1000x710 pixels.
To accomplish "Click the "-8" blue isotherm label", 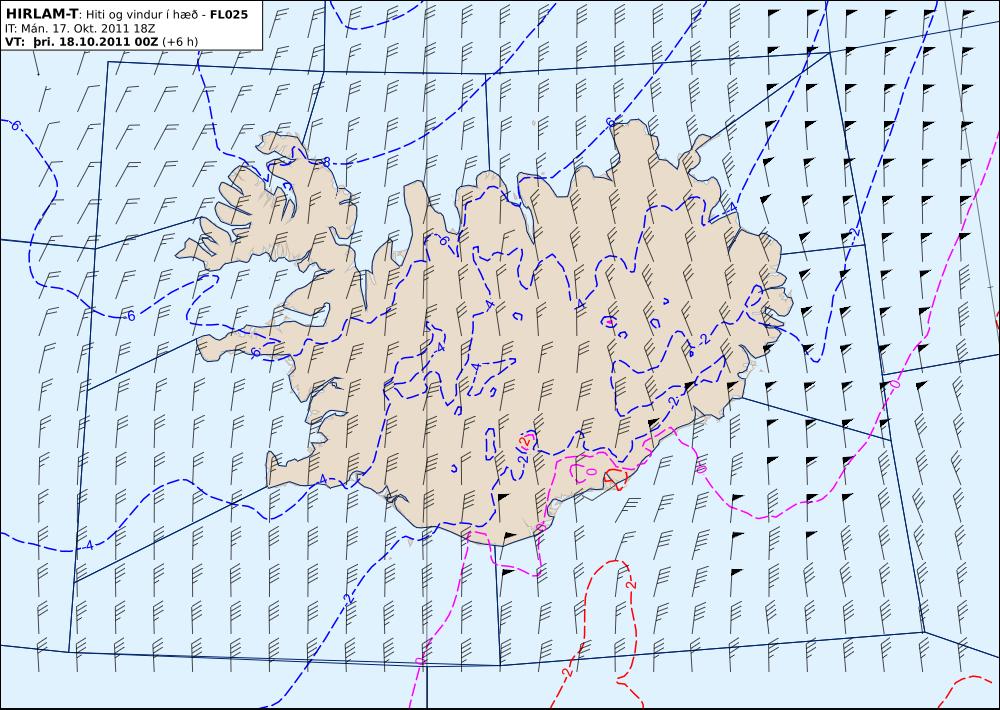I will 323,162.
